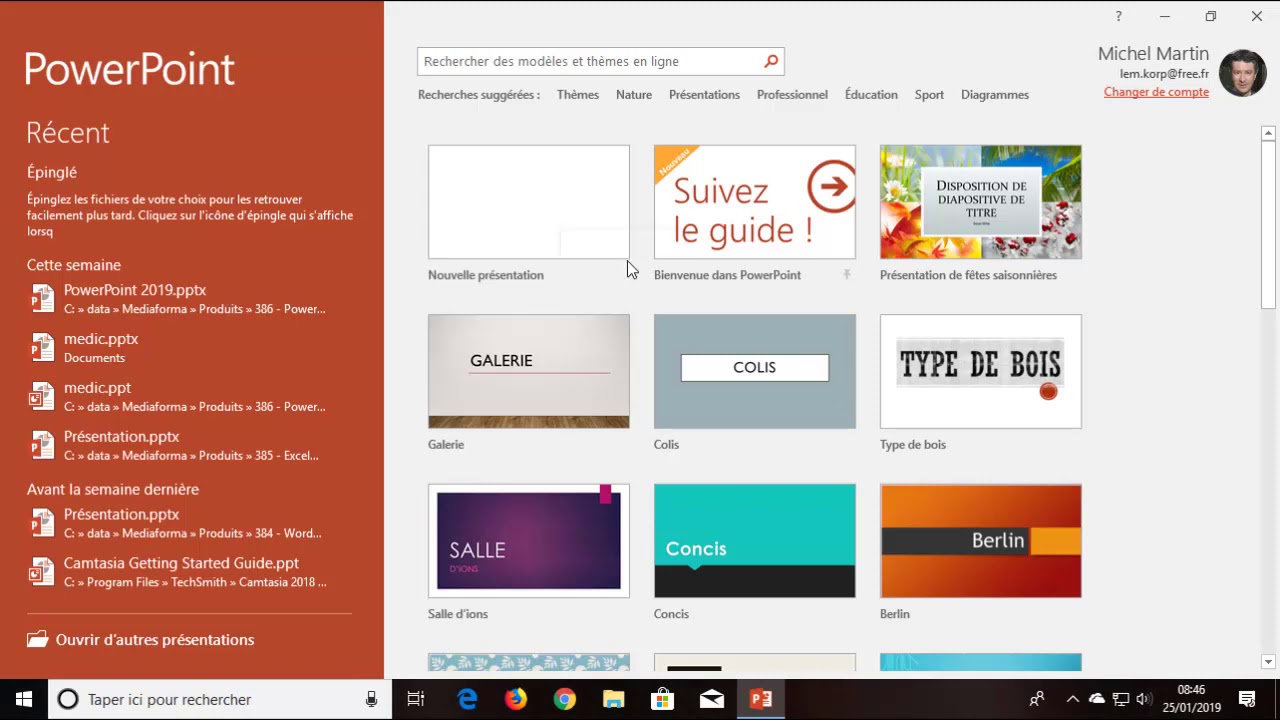Click the search magnifier icon in template search

tap(771, 61)
